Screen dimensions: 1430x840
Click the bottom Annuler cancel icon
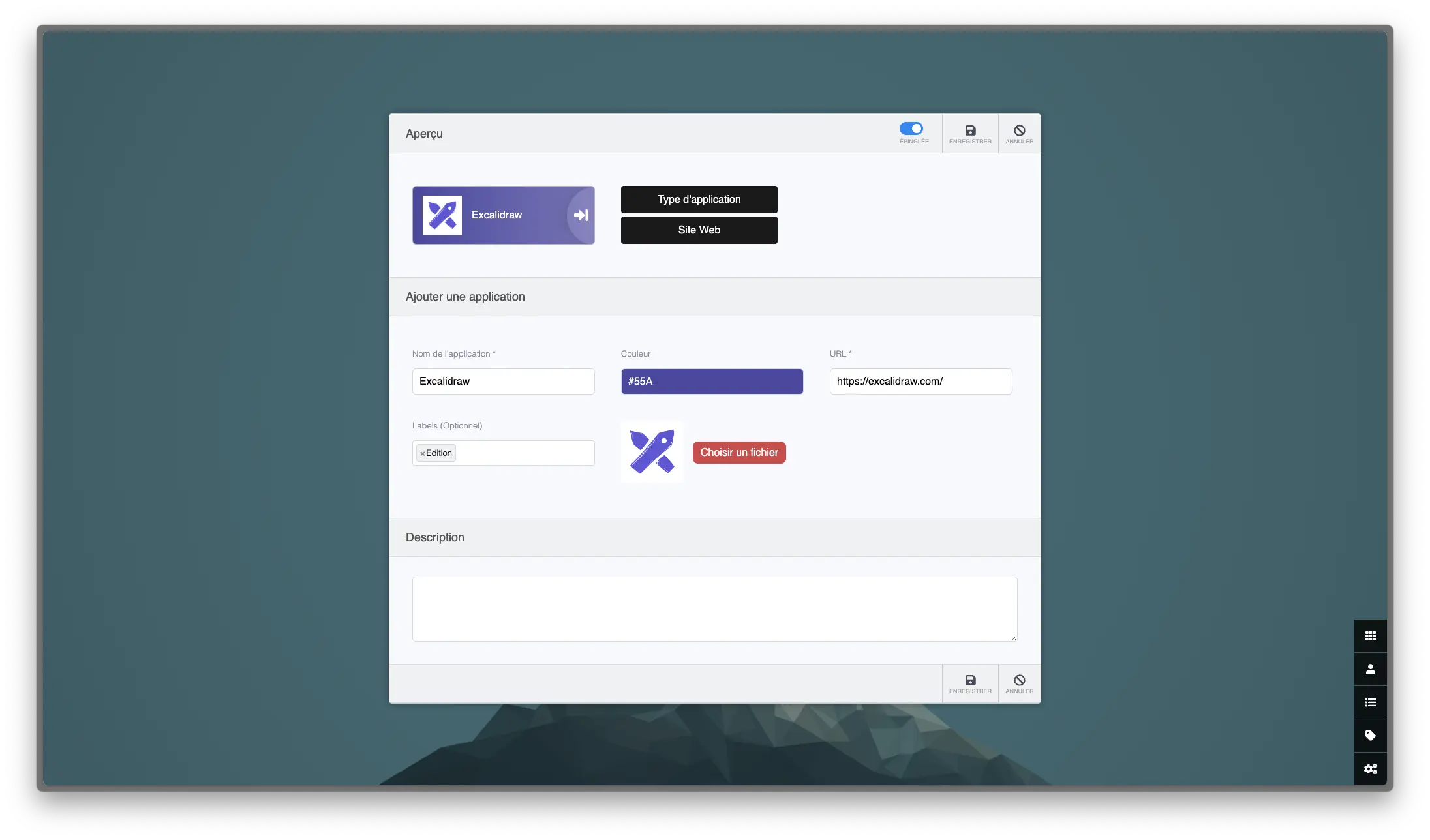1019,680
